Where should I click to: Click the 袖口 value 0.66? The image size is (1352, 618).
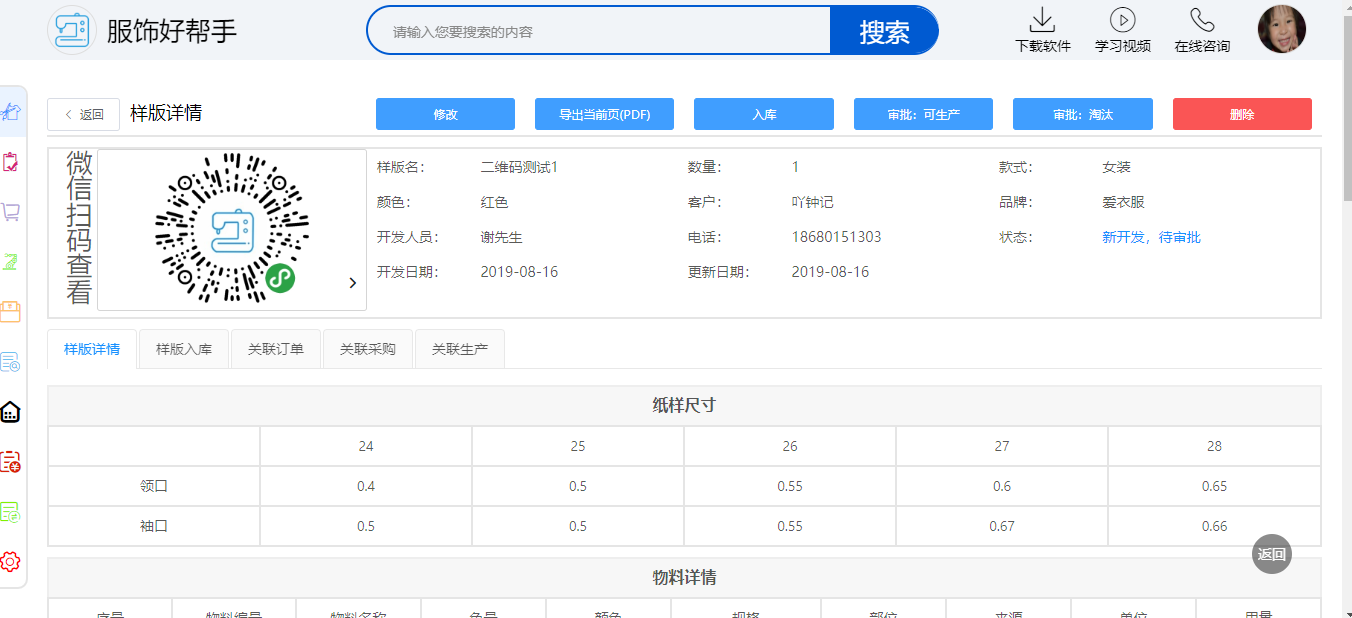[x=1214, y=526]
